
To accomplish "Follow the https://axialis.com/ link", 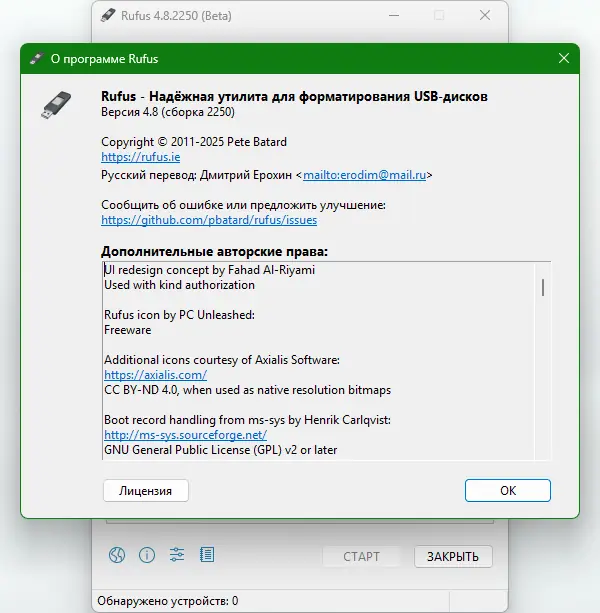I will point(156,375).
